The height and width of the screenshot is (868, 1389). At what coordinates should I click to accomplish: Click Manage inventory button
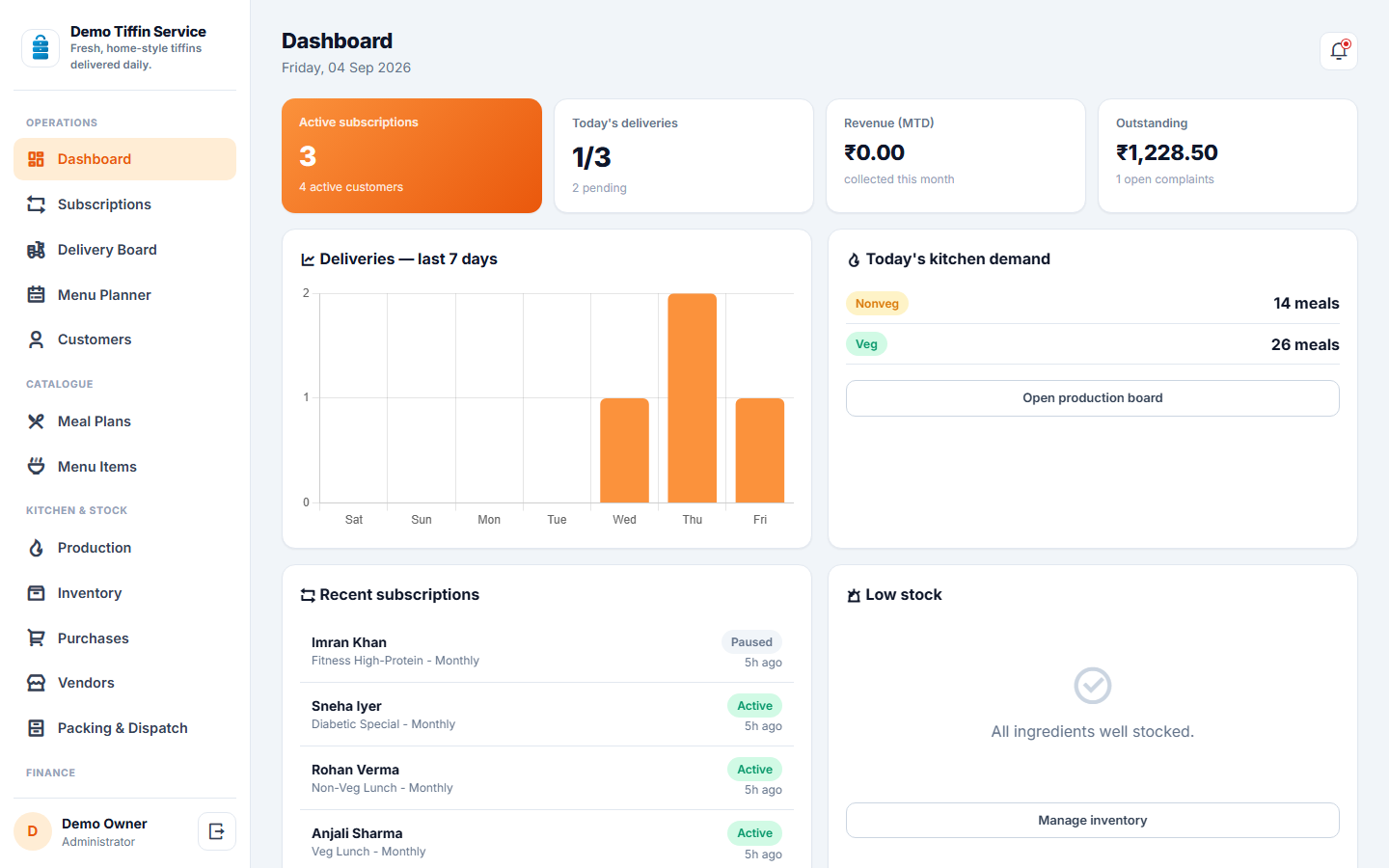coord(1093,821)
